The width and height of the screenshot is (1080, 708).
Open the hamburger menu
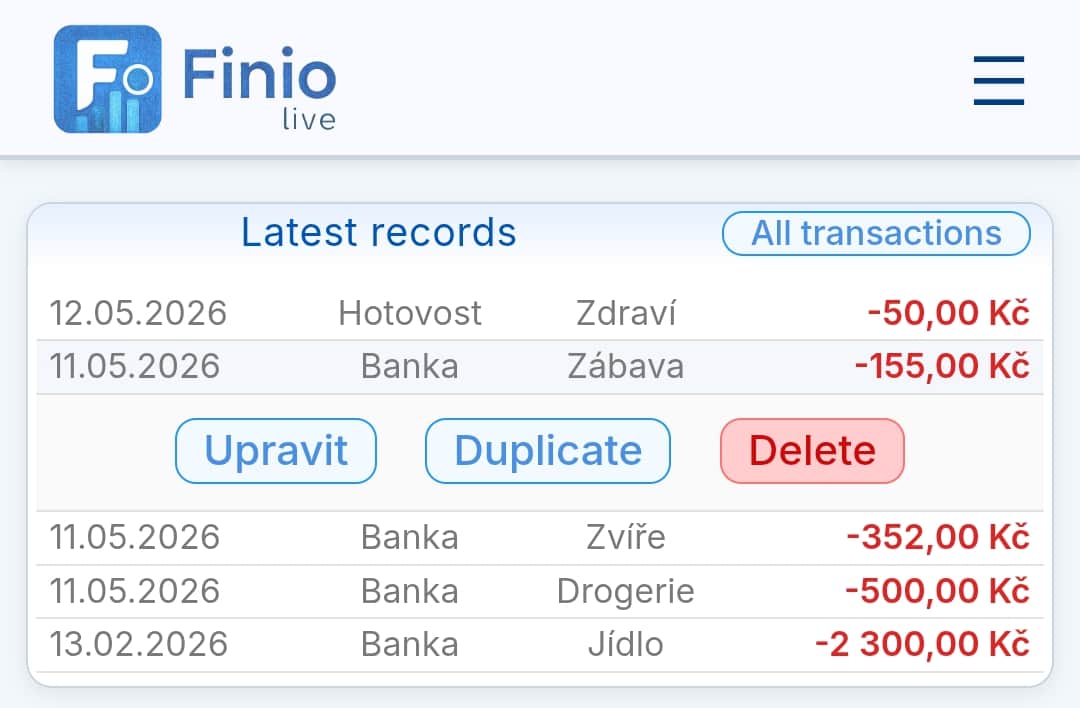(998, 81)
